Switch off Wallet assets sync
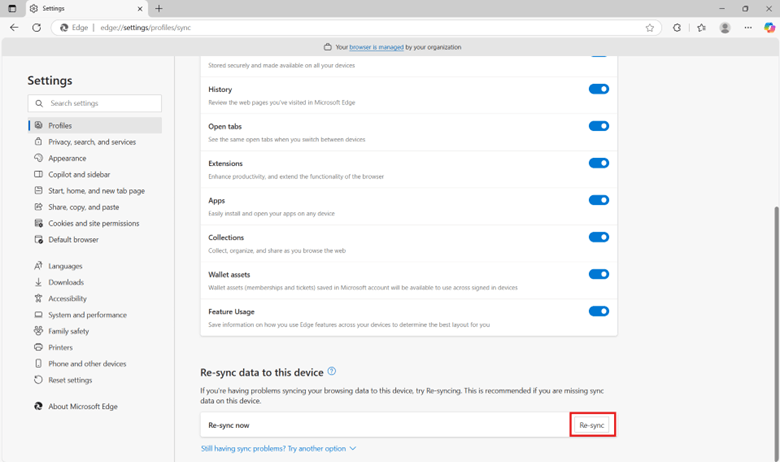Viewport: 780px width, 462px height. (x=599, y=274)
